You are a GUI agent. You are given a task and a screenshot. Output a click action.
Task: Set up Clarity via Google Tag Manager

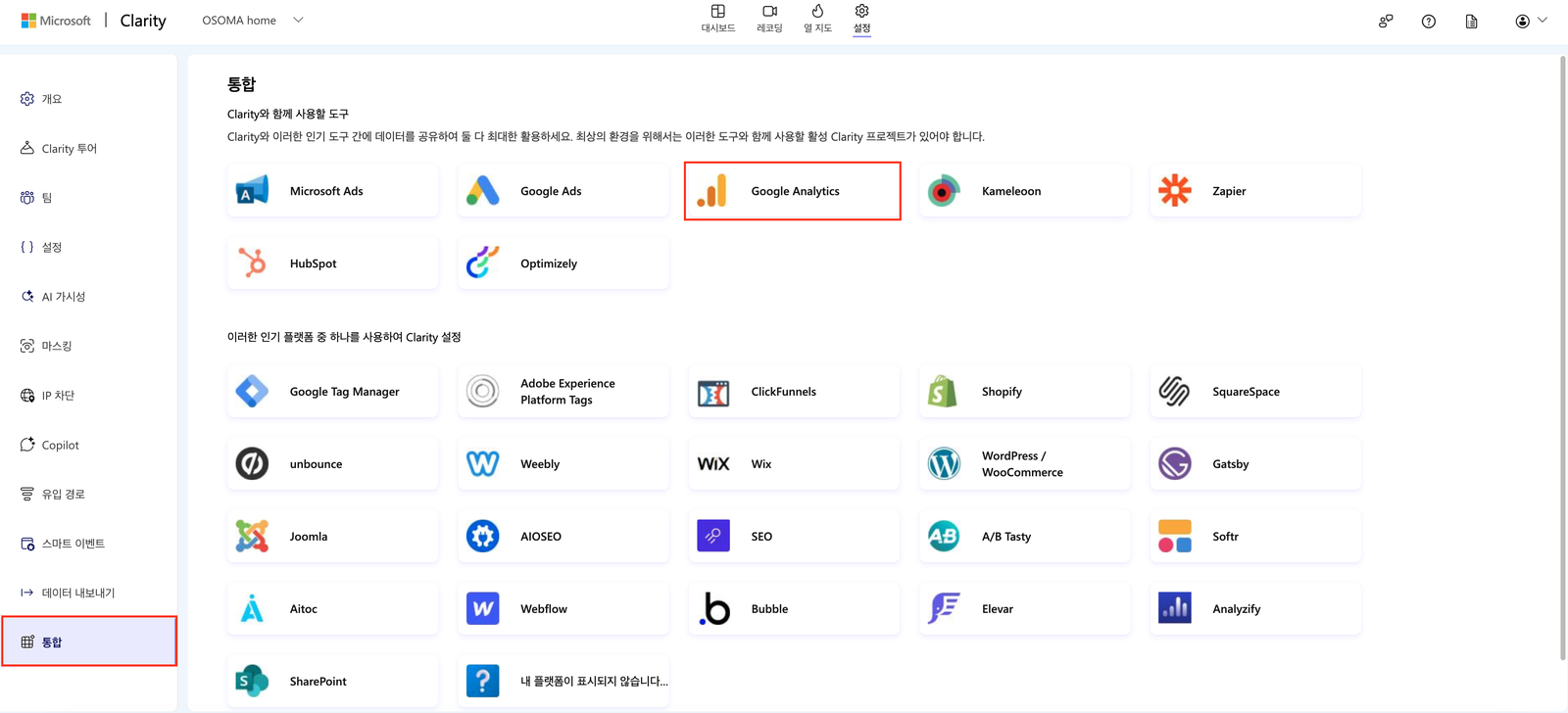pos(332,392)
